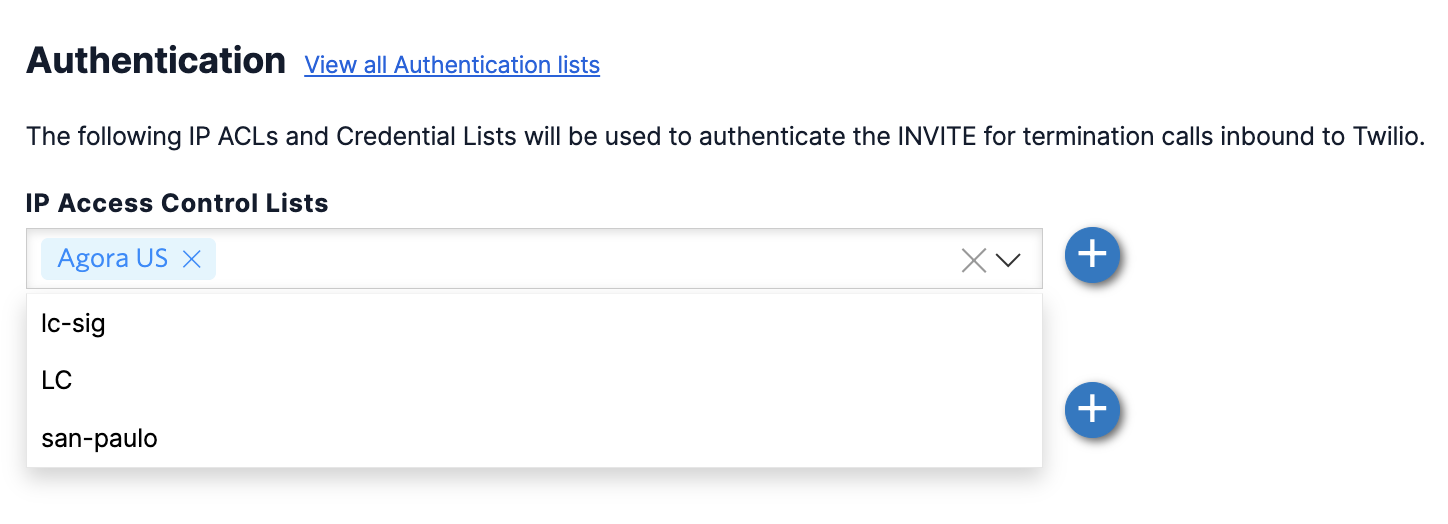The width and height of the screenshot is (1448, 524).
Task: Click the Agora US tag label
Action: (x=112, y=259)
